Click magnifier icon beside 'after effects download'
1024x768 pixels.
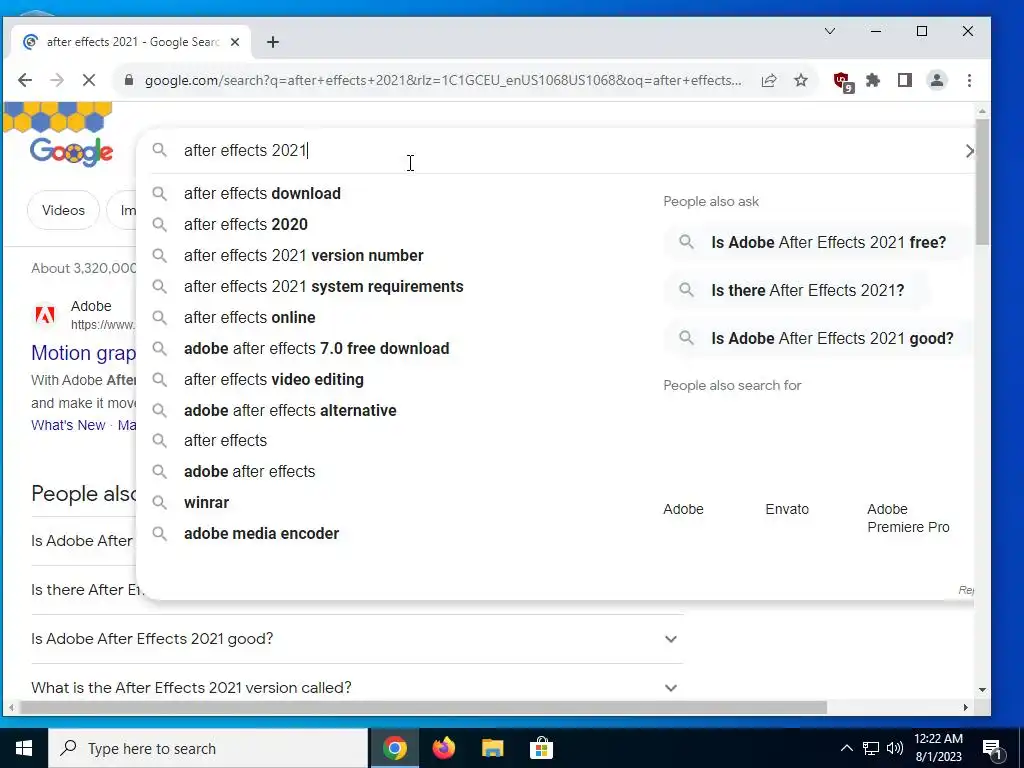point(159,193)
